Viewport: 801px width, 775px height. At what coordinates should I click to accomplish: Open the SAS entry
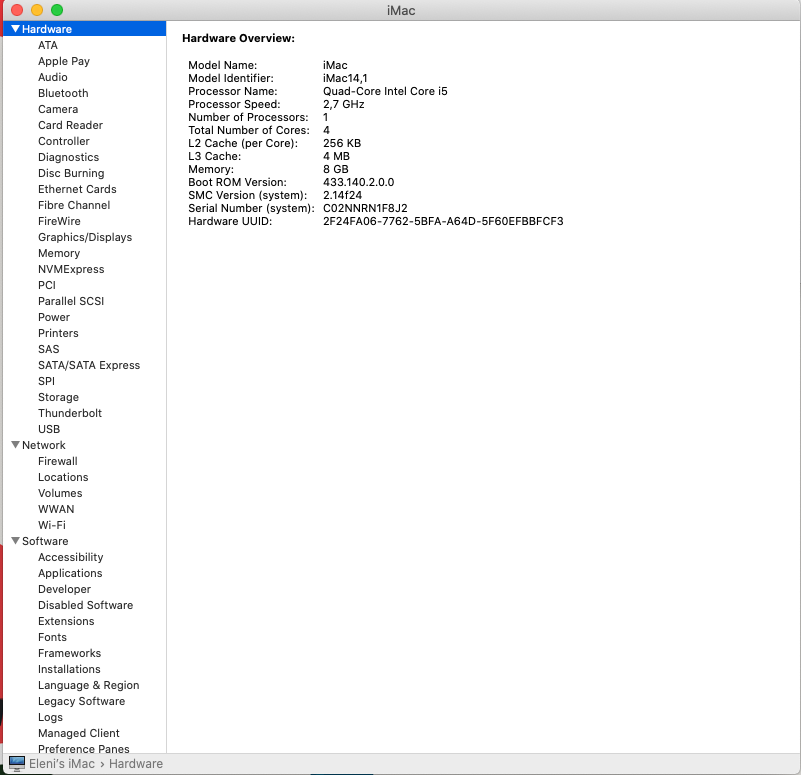pyautogui.click(x=49, y=349)
